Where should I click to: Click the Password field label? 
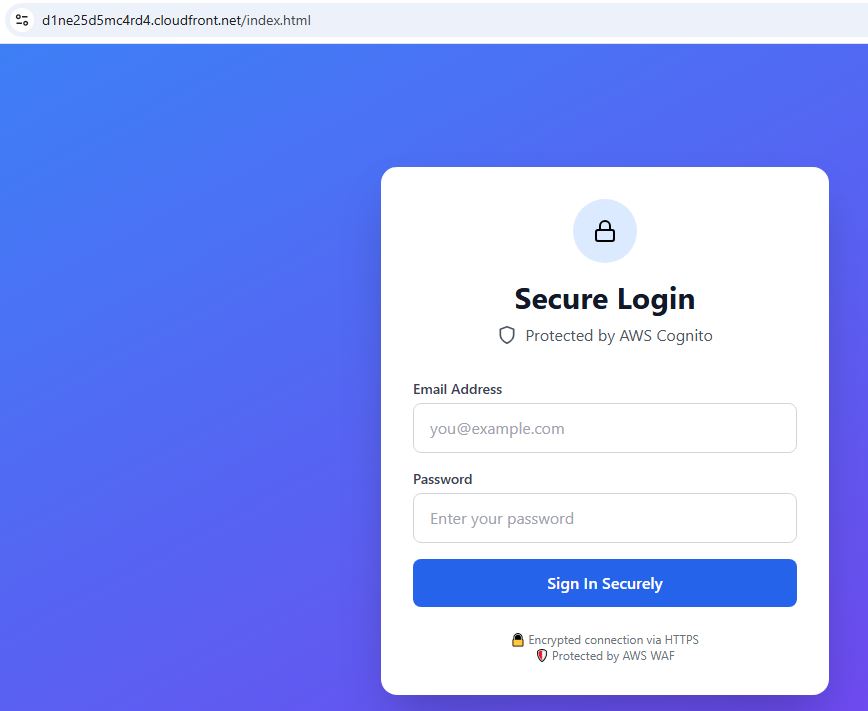coord(442,479)
